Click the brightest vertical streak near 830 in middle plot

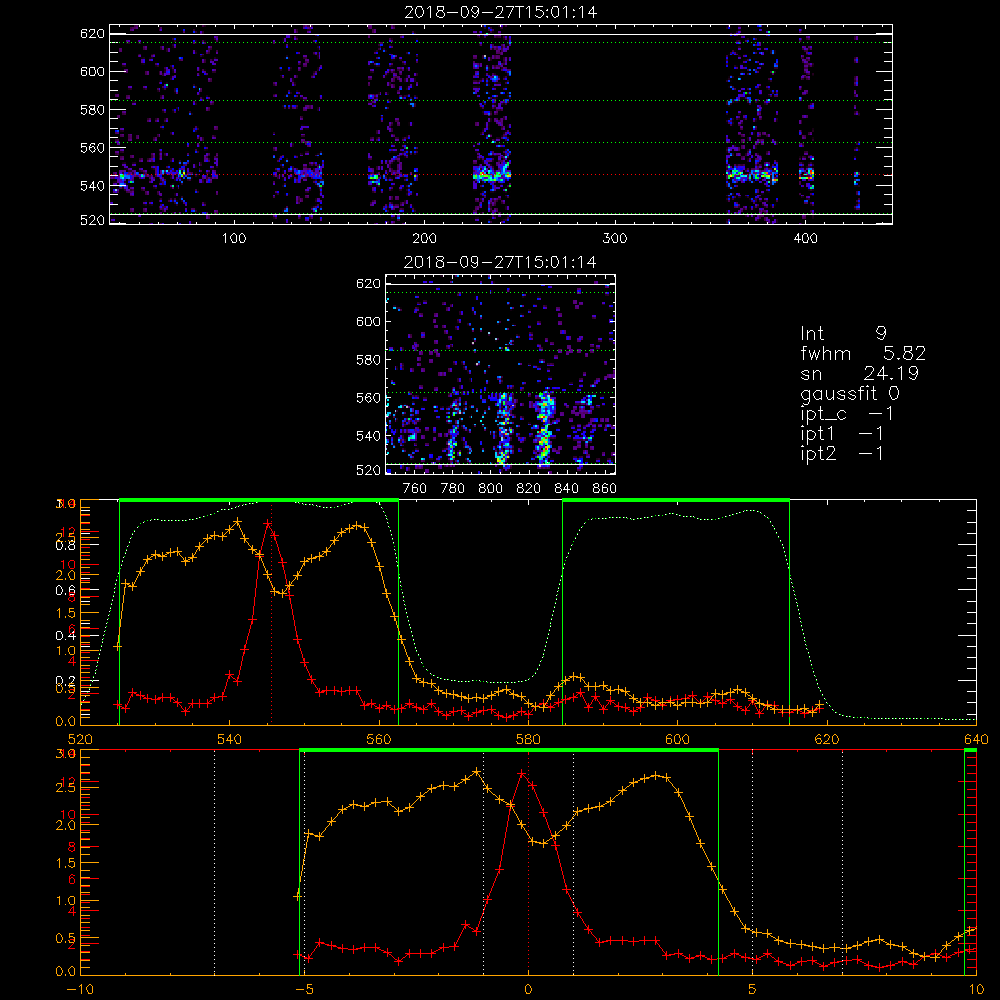[x=544, y=427]
